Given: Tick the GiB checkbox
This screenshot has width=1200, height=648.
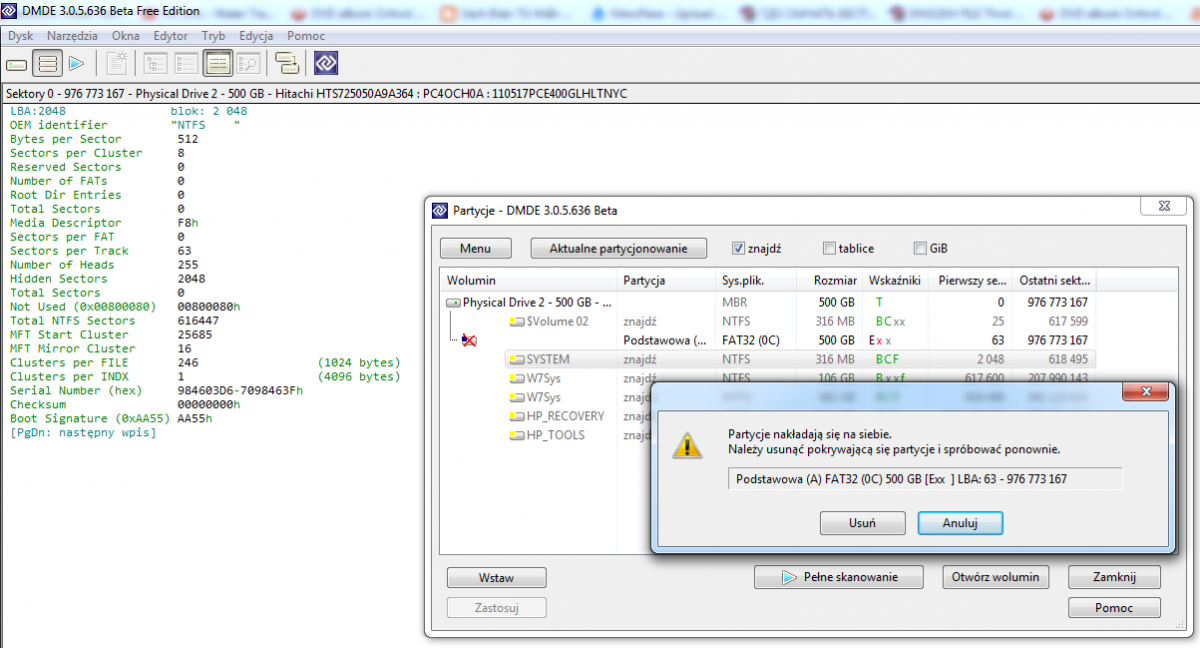Looking at the screenshot, I should [x=920, y=248].
